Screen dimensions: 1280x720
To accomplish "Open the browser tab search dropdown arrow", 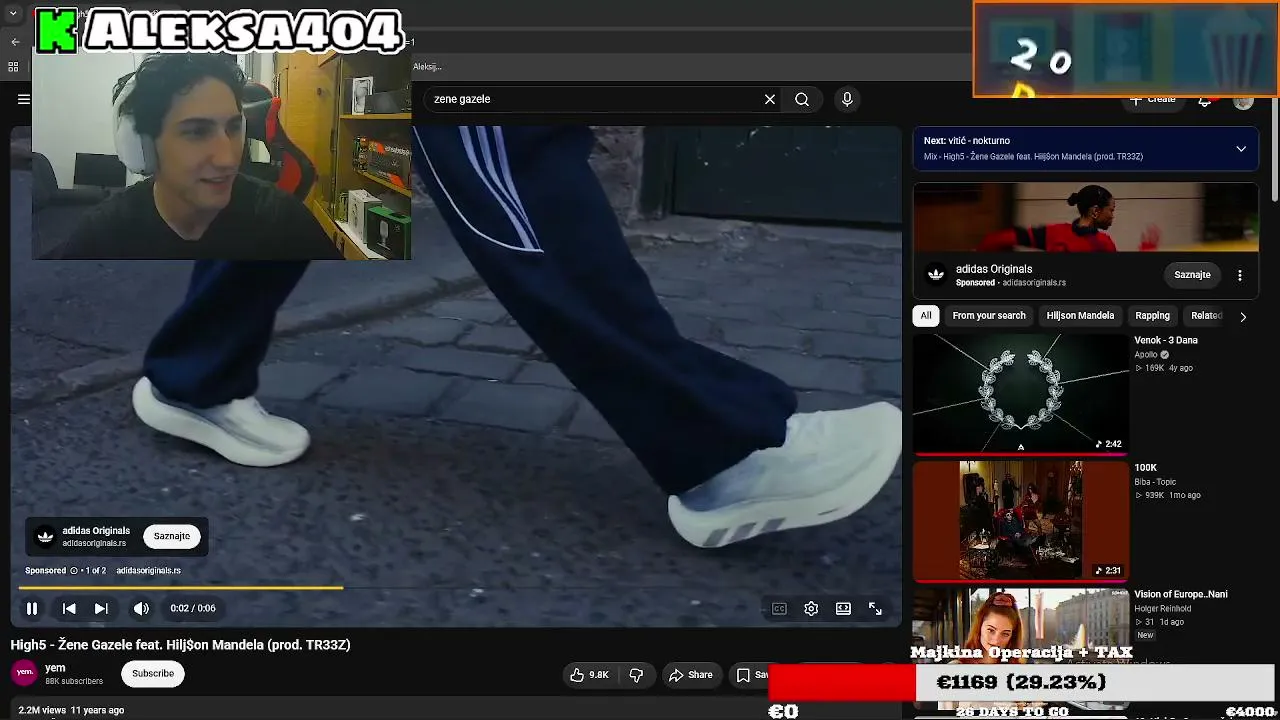I will pyautogui.click(x=13, y=14).
